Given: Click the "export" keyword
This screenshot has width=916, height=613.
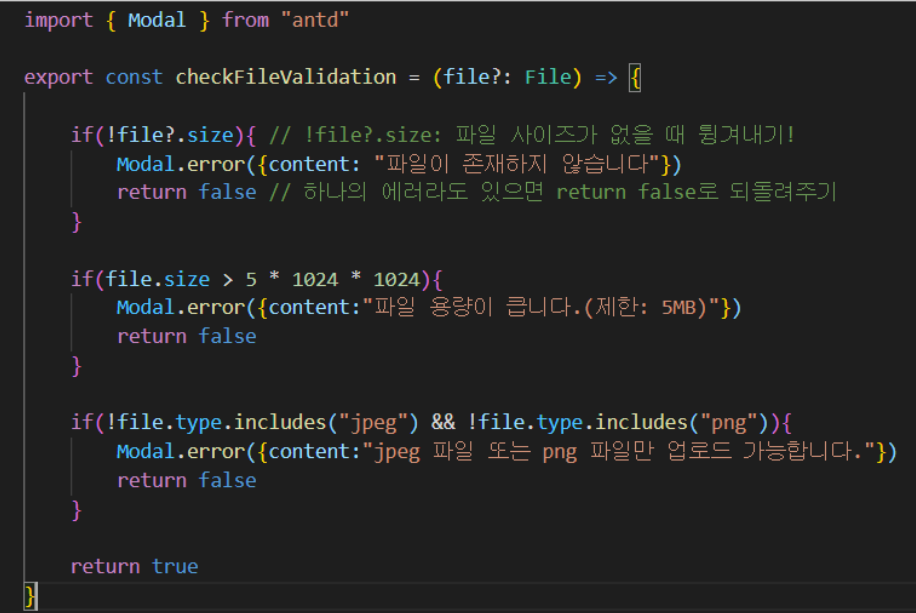Looking at the screenshot, I should click(x=58, y=77).
